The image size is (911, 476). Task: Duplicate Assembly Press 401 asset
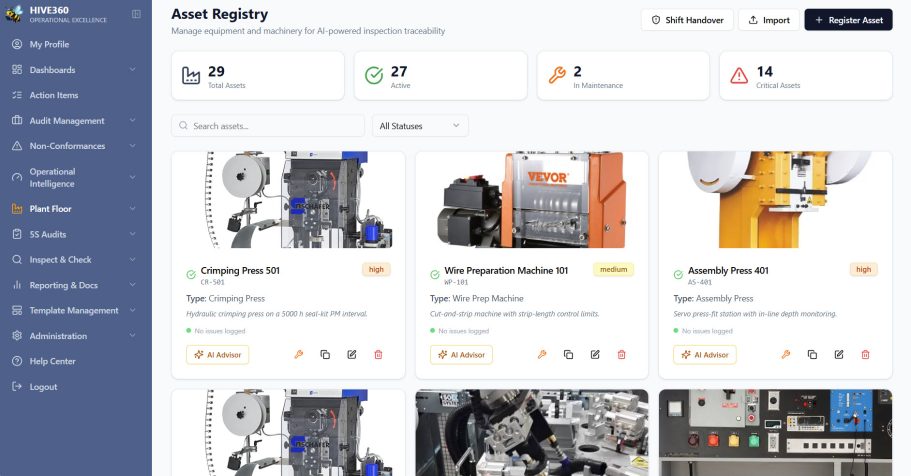pyautogui.click(x=812, y=355)
